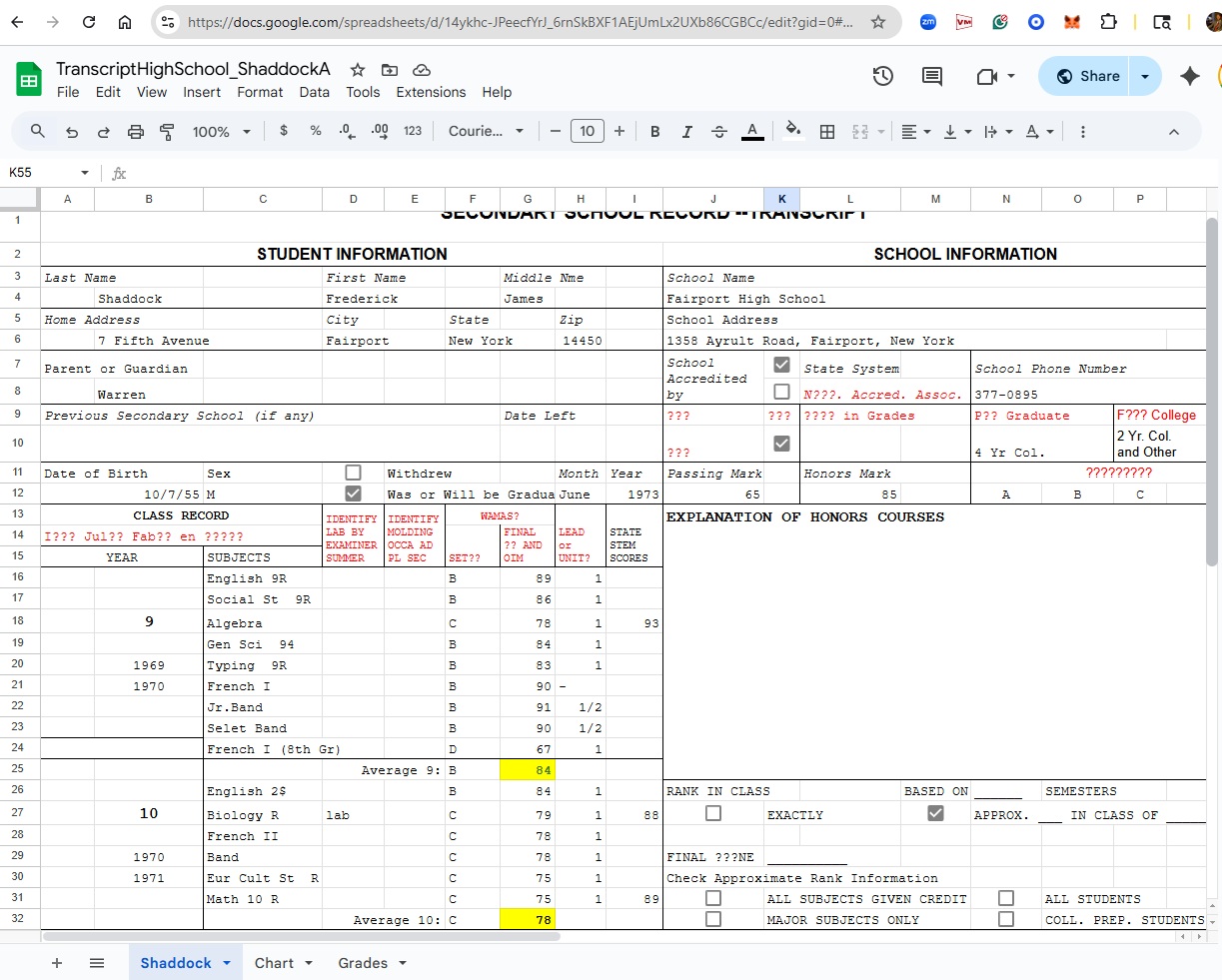Image resolution: width=1222 pixels, height=980 pixels.
Task: Click the Gemini sparkle icon
Action: [x=1189, y=76]
